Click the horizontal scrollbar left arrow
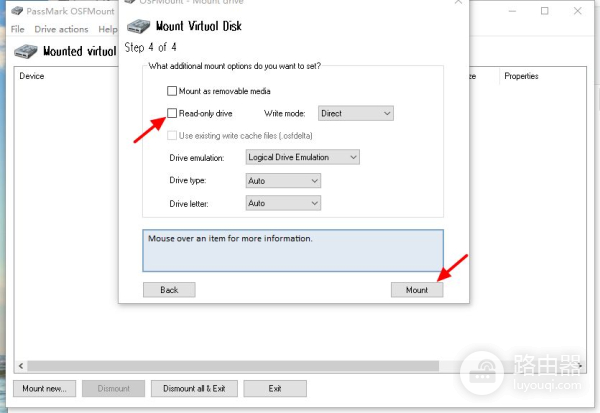600x413 pixels. click(21, 366)
